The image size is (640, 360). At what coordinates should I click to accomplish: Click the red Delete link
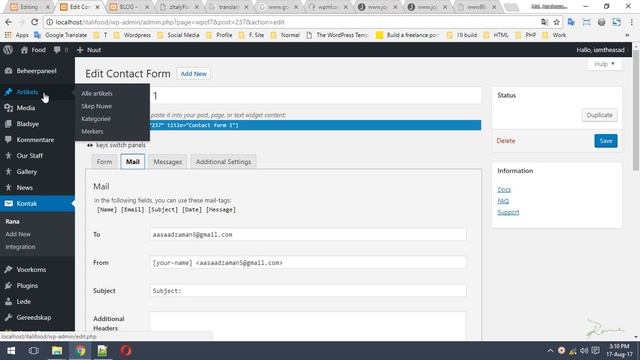[506, 141]
